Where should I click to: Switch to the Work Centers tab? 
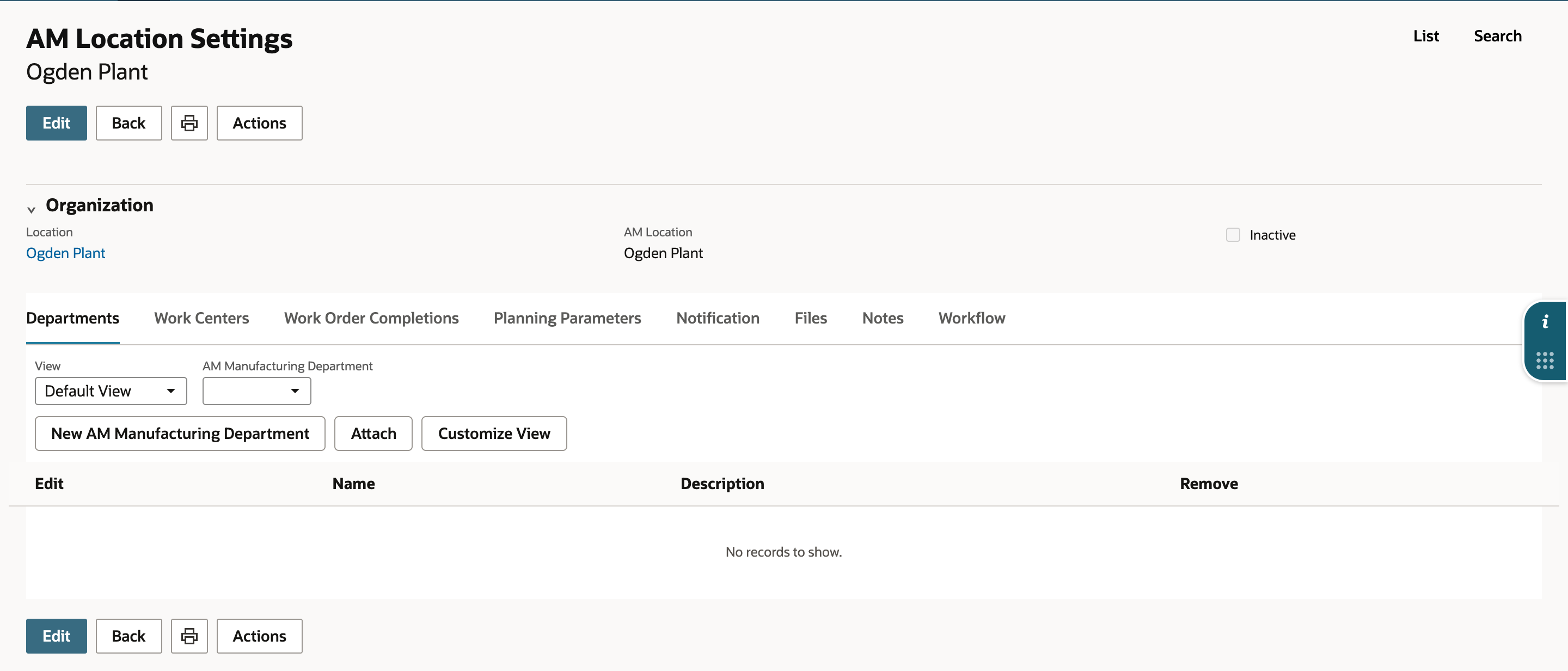point(201,318)
